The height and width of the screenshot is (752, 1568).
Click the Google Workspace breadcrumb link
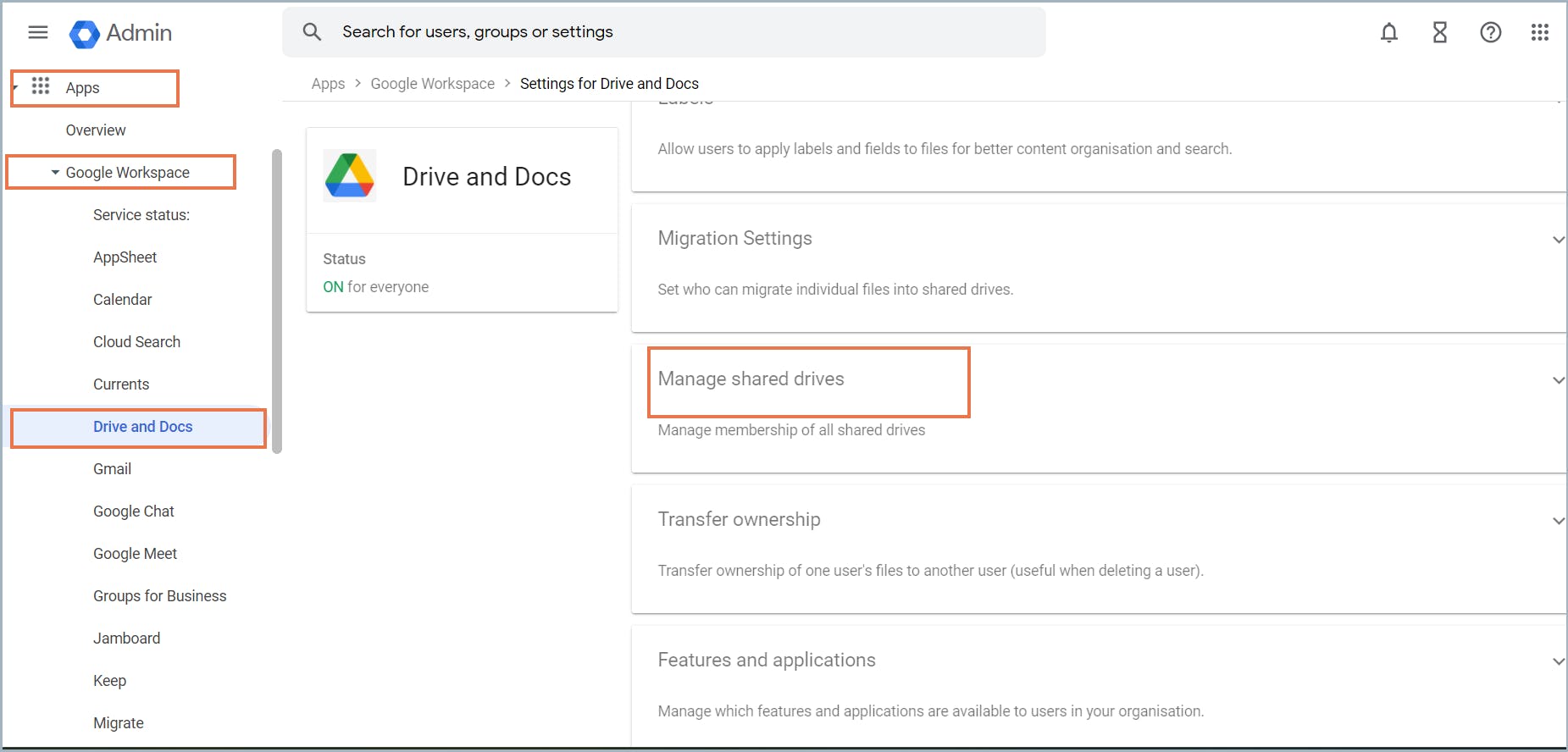(x=433, y=84)
